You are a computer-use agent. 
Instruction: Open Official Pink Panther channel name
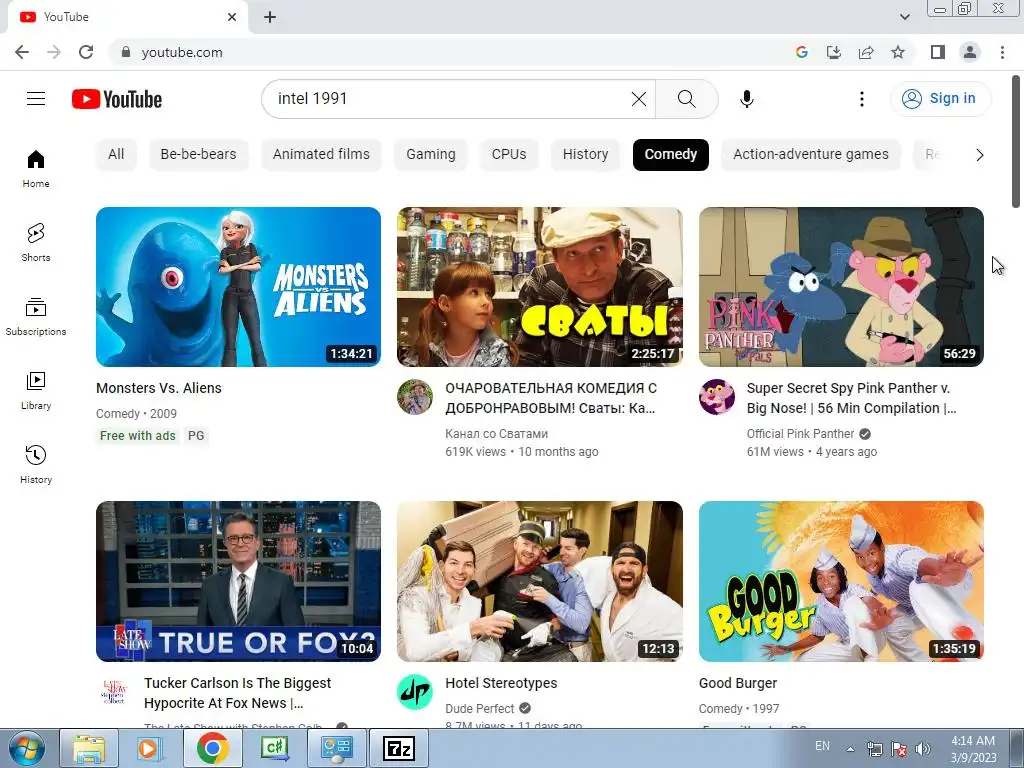click(x=800, y=434)
